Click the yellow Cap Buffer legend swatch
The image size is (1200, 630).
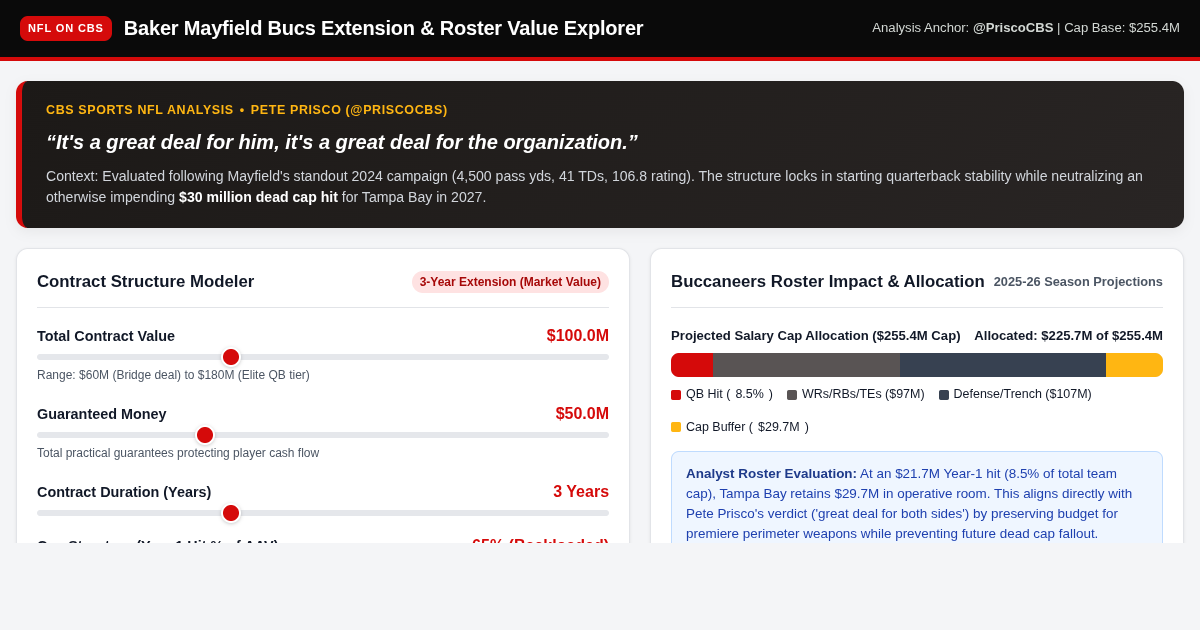676,427
